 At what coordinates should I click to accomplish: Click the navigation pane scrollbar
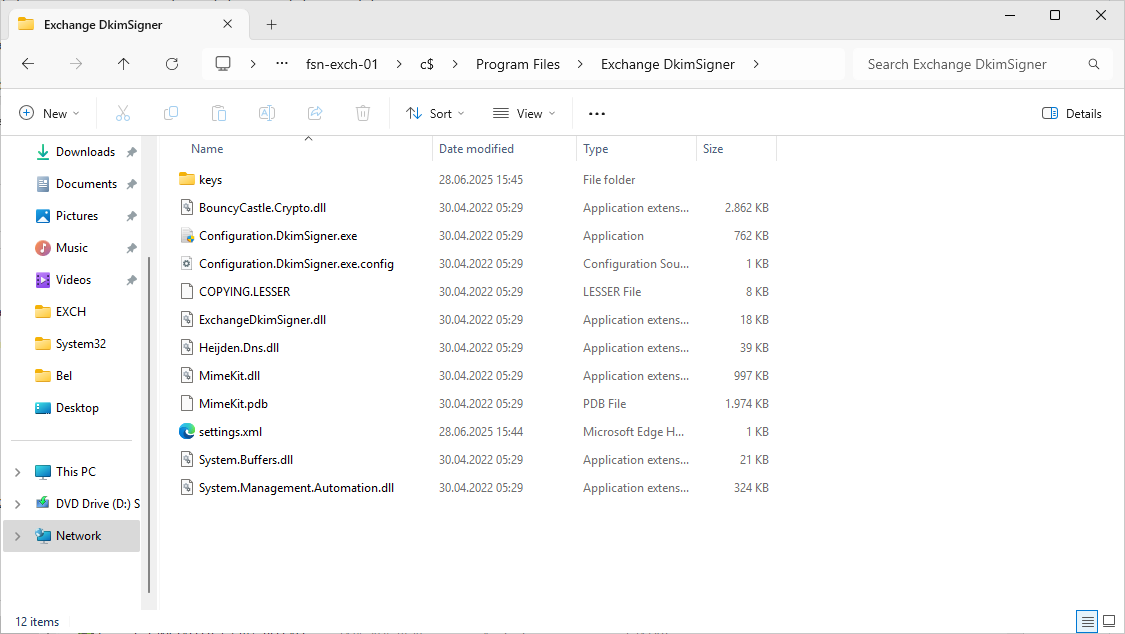(x=149, y=423)
